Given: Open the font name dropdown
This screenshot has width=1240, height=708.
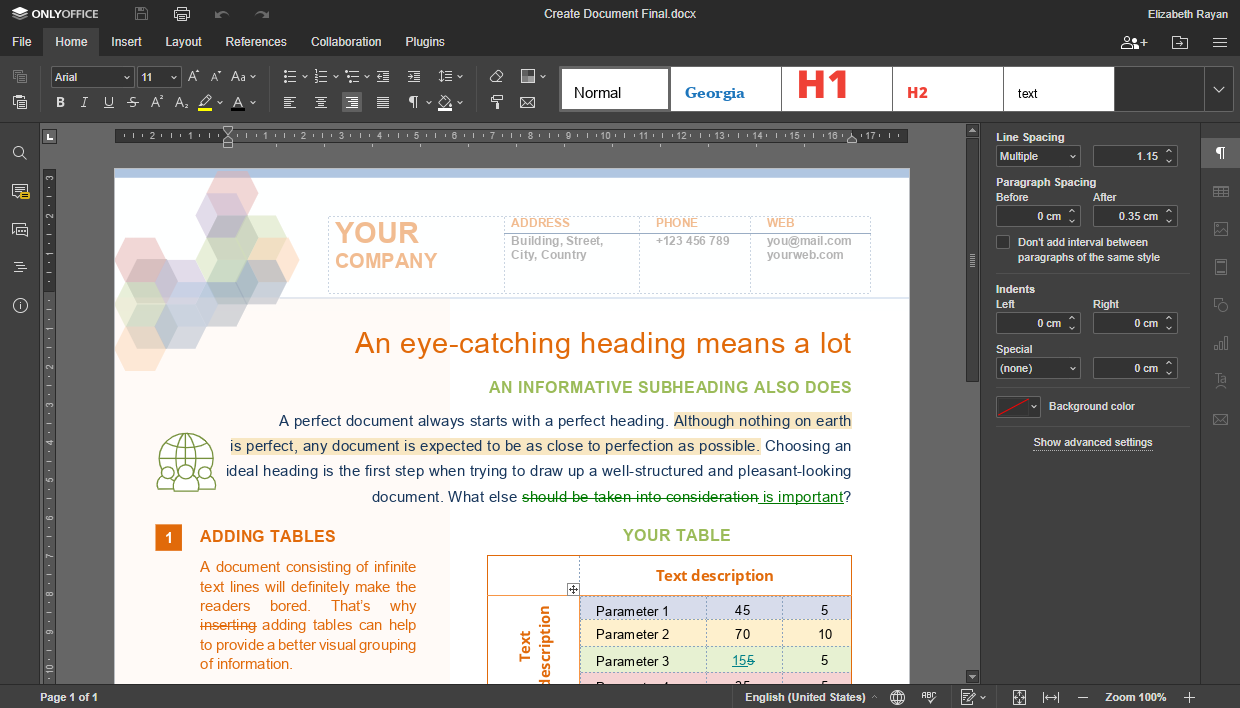Looking at the screenshot, I should (91, 76).
